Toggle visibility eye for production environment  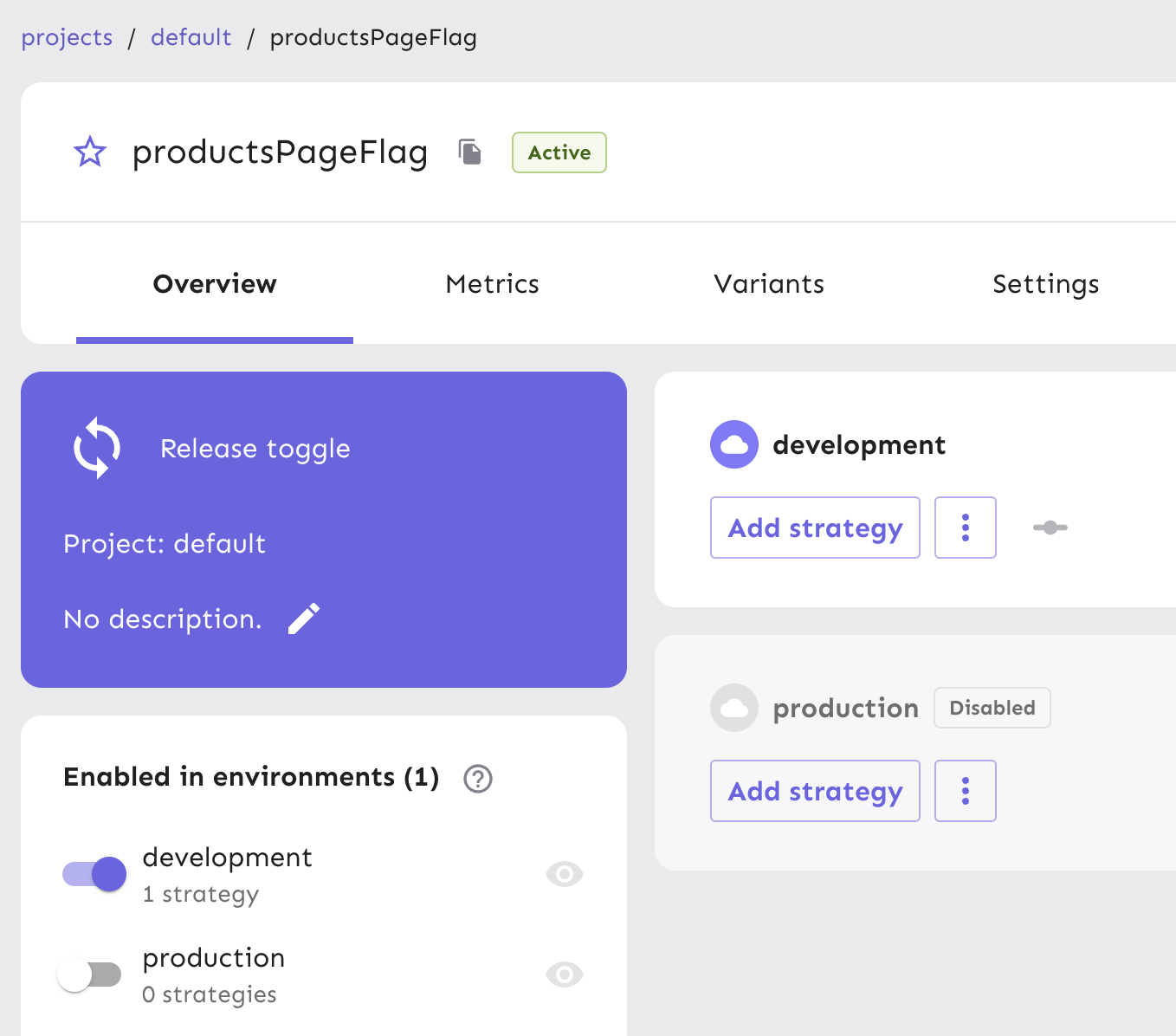click(565, 974)
